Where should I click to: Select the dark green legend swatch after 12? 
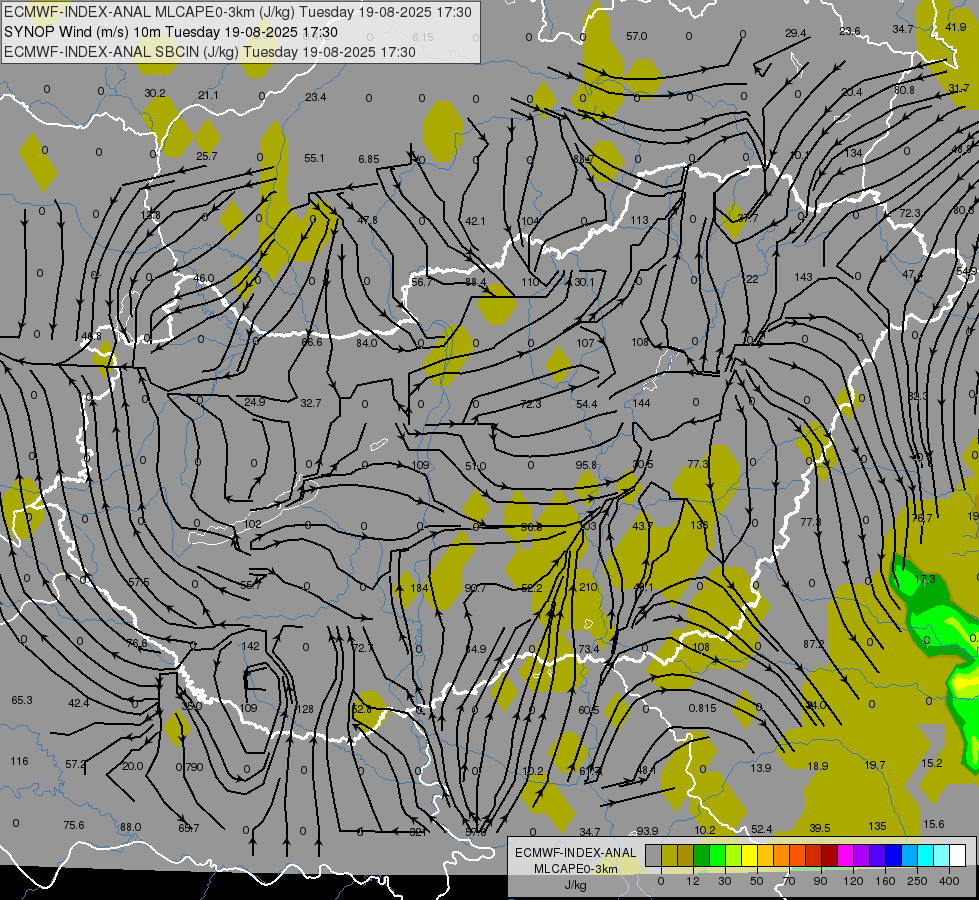point(701,856)
